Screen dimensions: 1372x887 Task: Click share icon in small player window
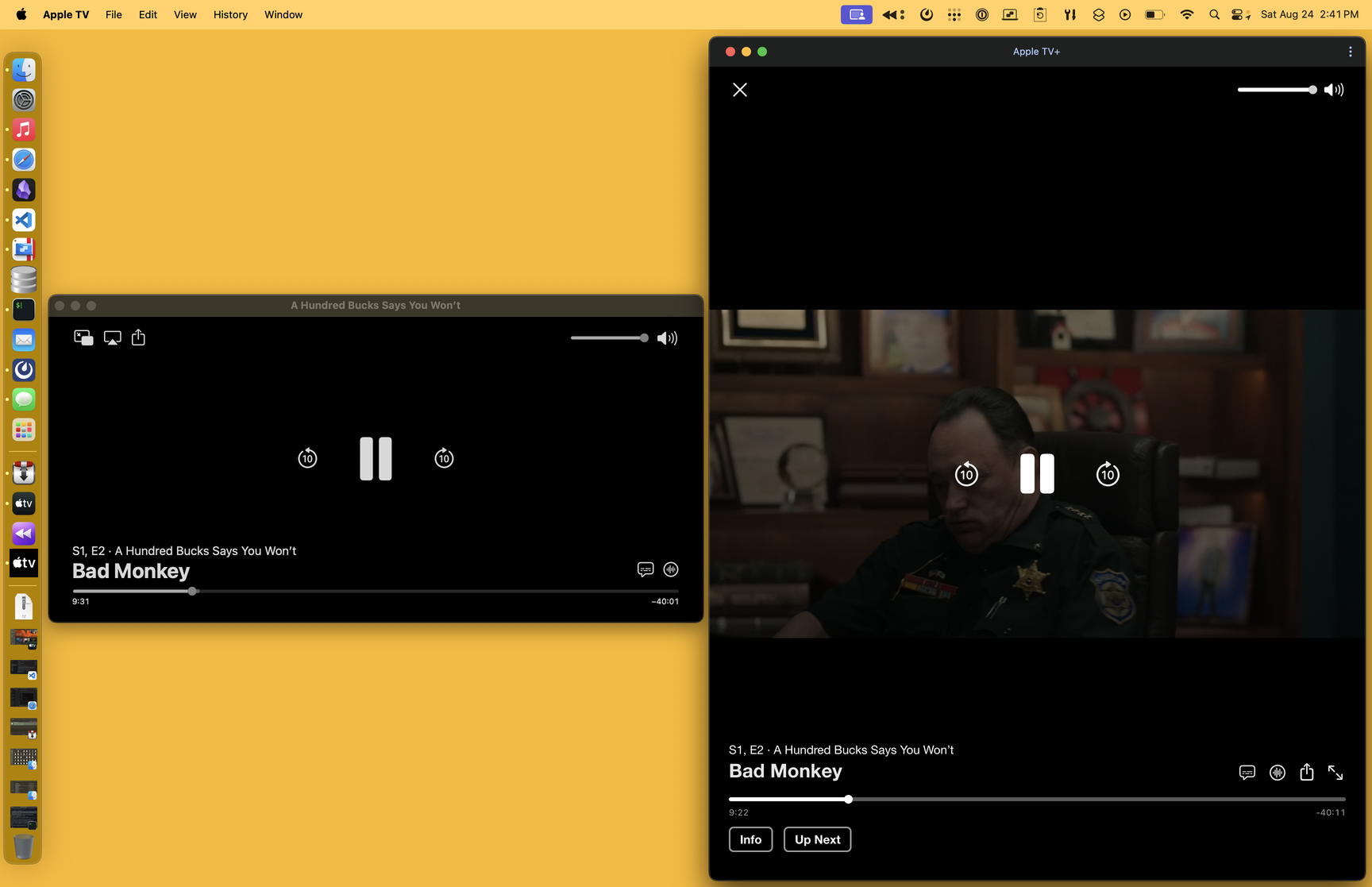138,337
